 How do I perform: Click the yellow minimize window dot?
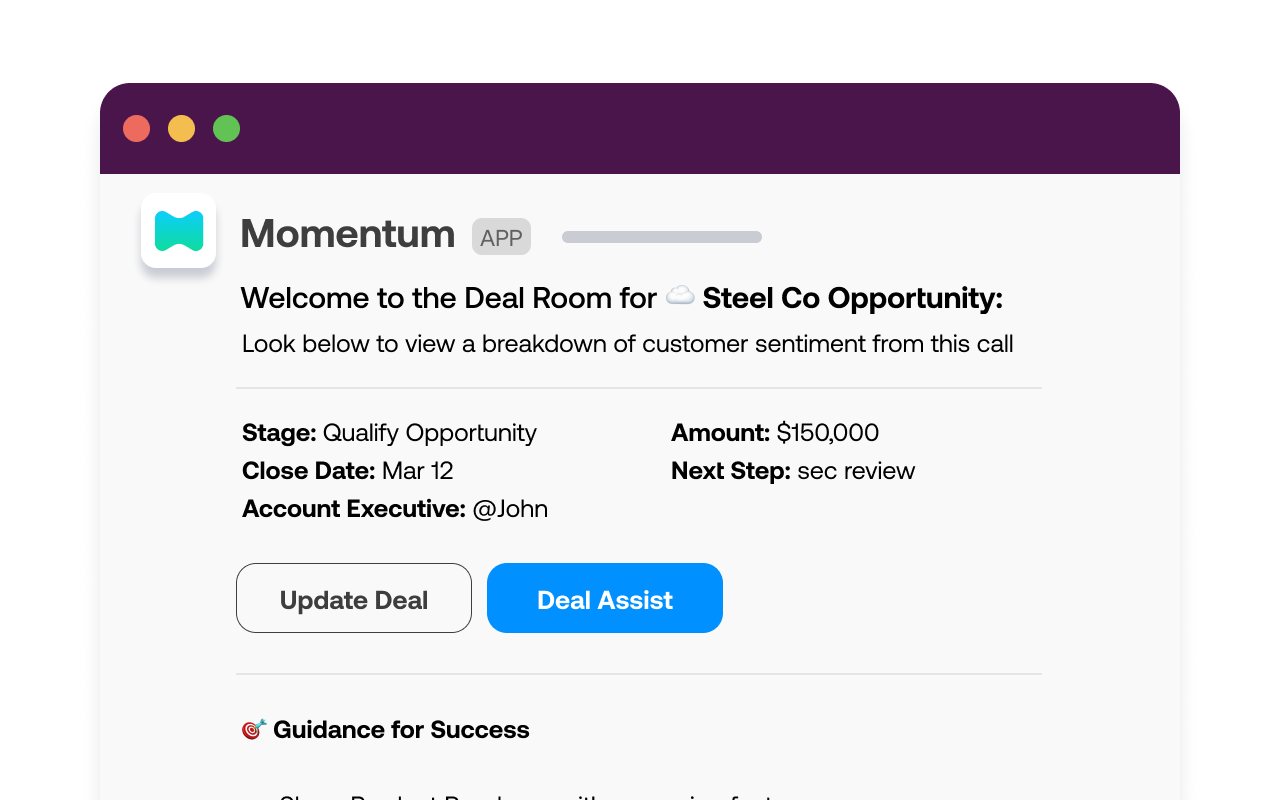point(181,129)
